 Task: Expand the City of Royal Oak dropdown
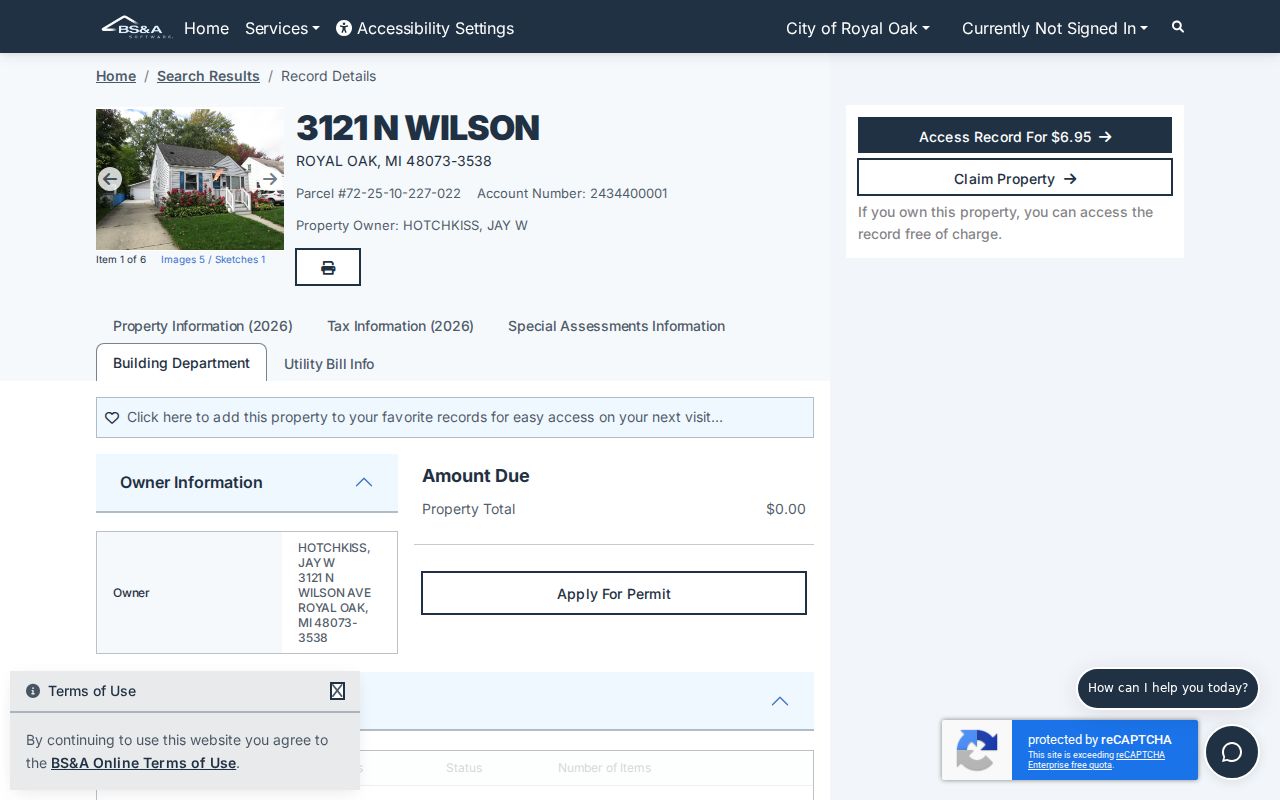[x=858, y=28]
